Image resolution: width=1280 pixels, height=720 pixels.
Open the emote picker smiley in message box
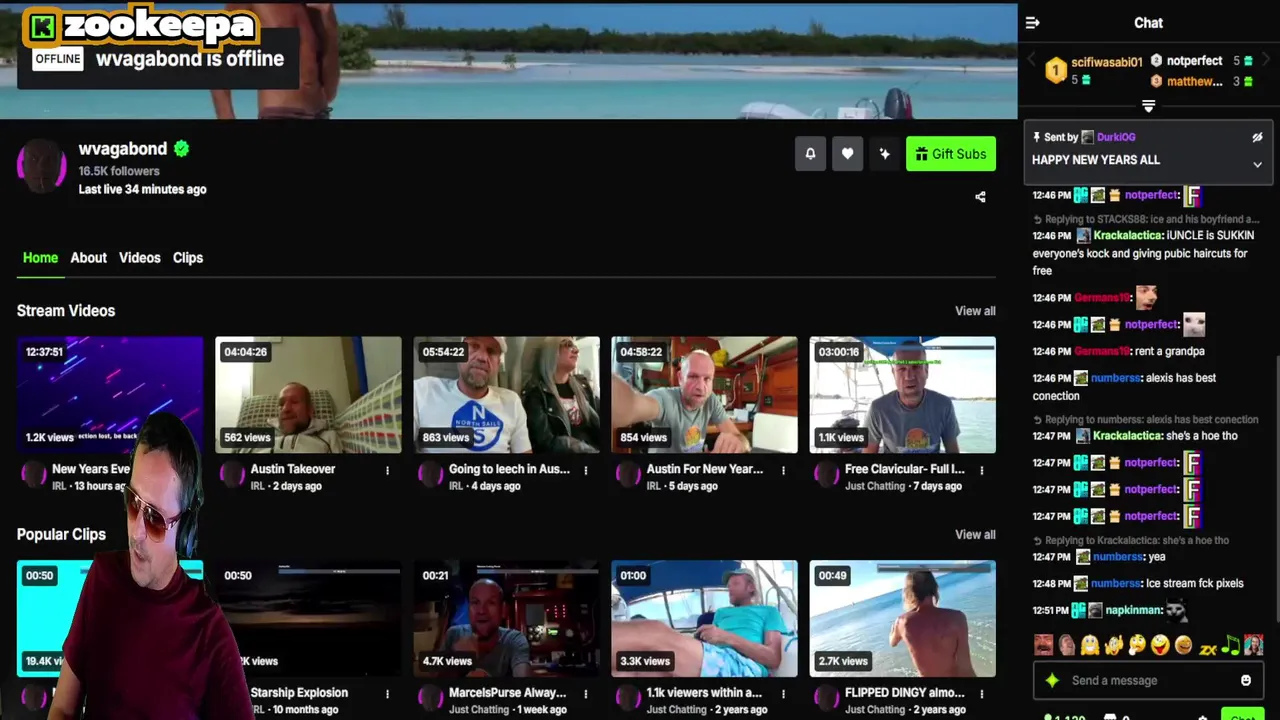click(1246, 680)
